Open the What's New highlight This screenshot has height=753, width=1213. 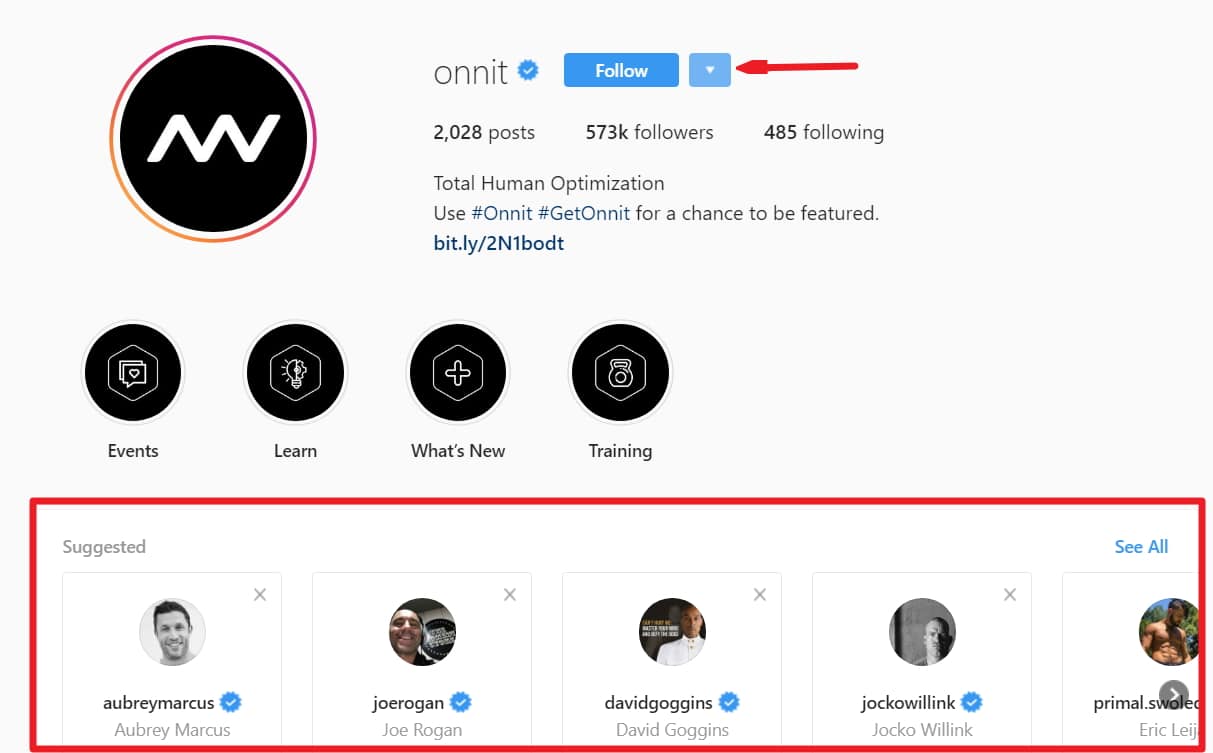tap(458, 373)
